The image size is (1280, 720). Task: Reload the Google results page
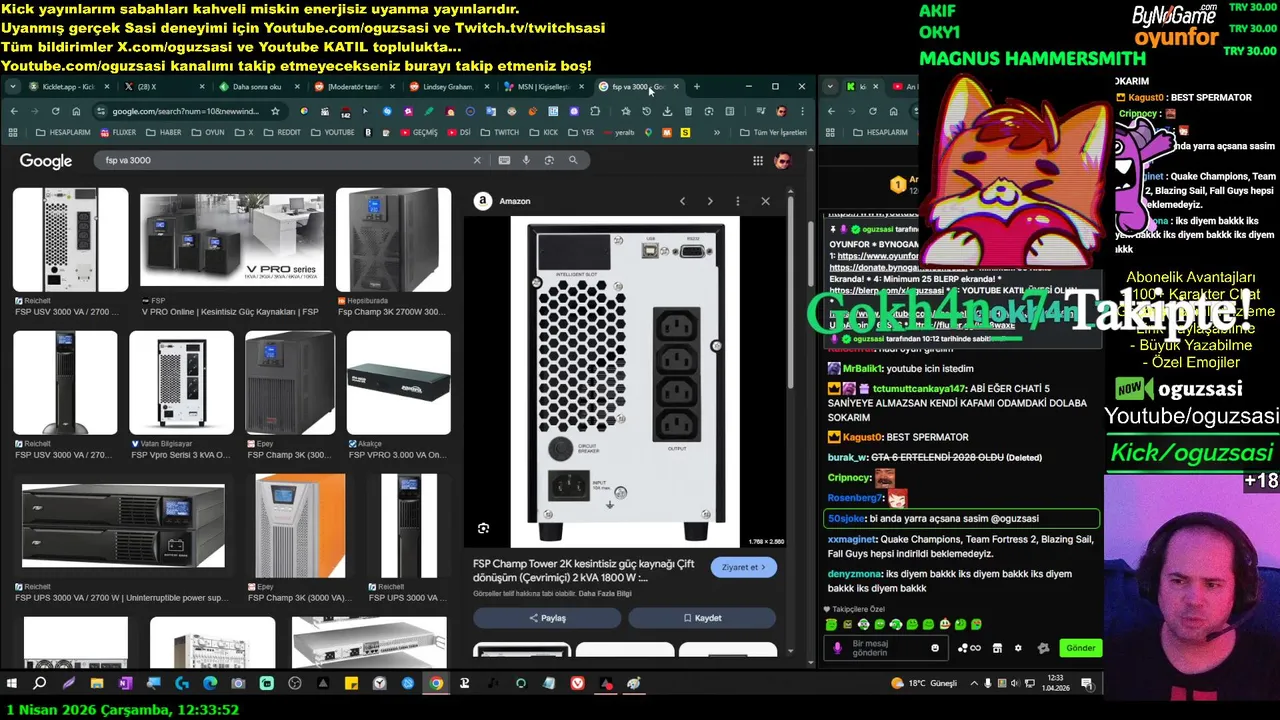[56, 111]
